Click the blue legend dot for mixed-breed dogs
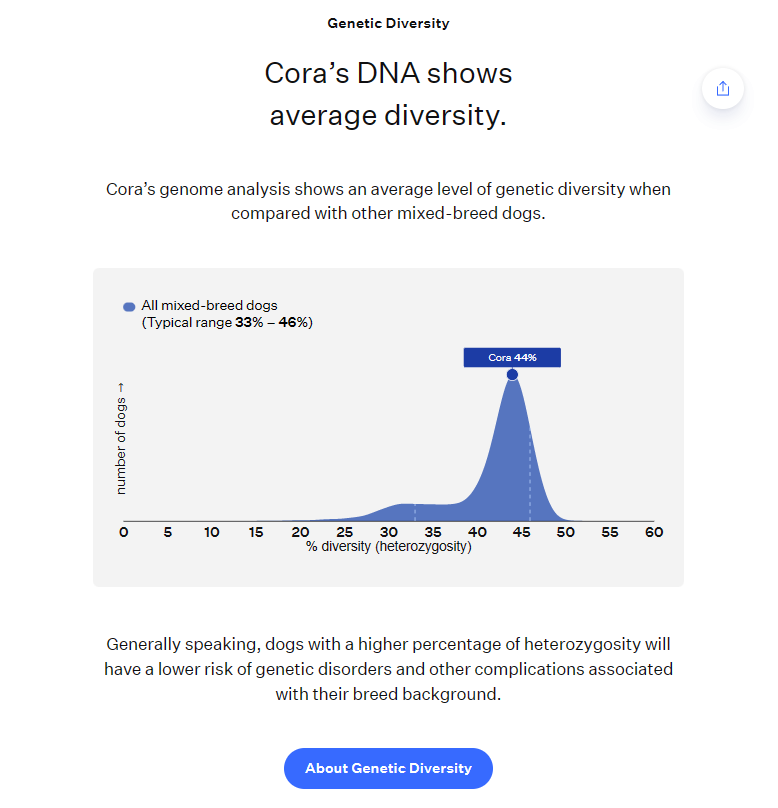 [x=127, y=306]
